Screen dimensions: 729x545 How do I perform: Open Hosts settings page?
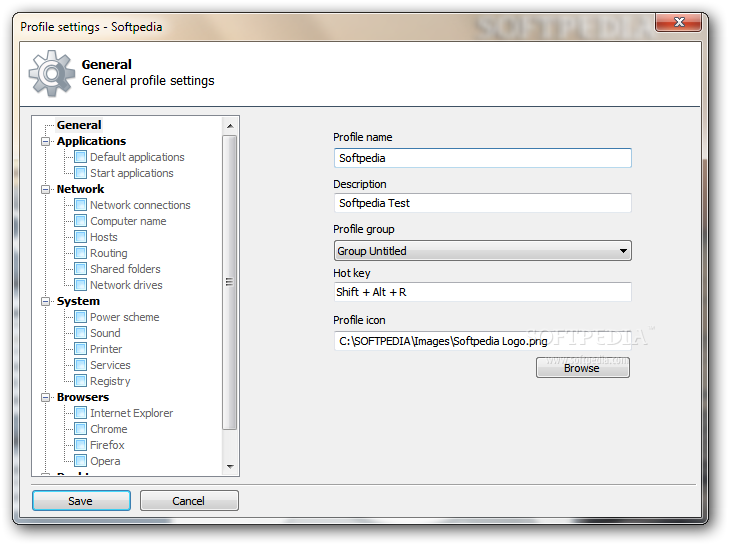coord(104,237)
